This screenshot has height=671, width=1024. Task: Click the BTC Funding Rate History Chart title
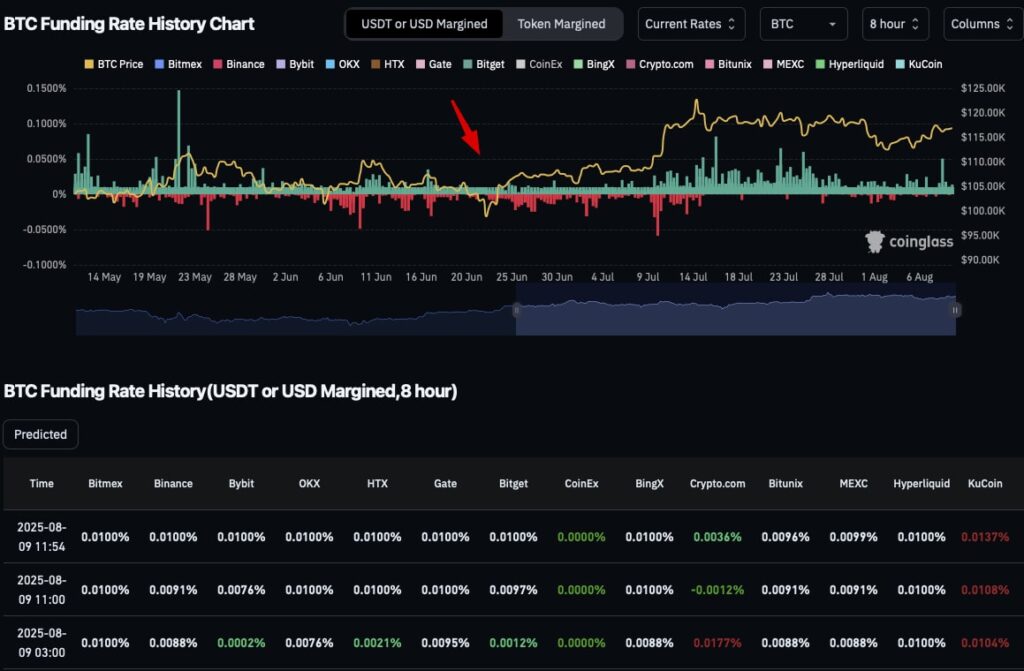pos(129,24)
